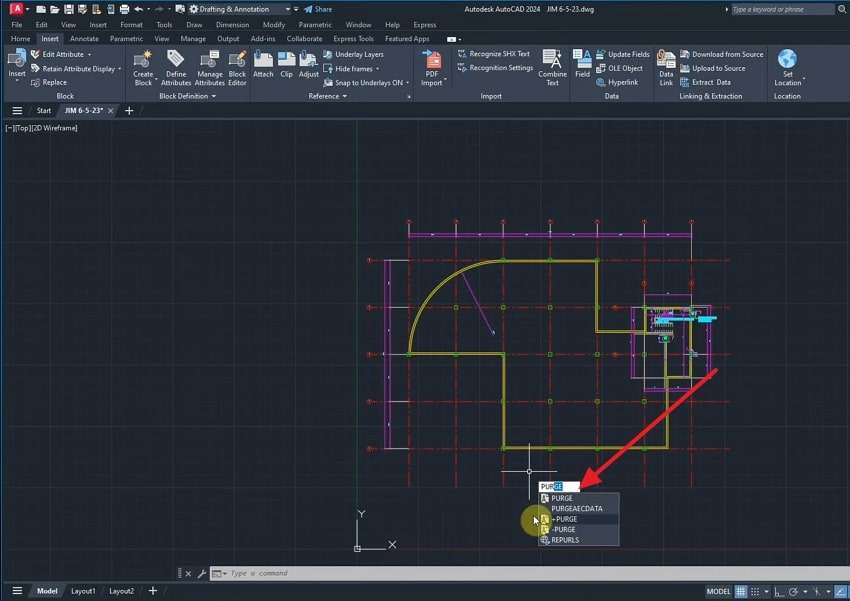Switch to the Annotate ribbon tab
This screenshot has height=601, width=850.
pyautogui.click(x=84, y=38)
